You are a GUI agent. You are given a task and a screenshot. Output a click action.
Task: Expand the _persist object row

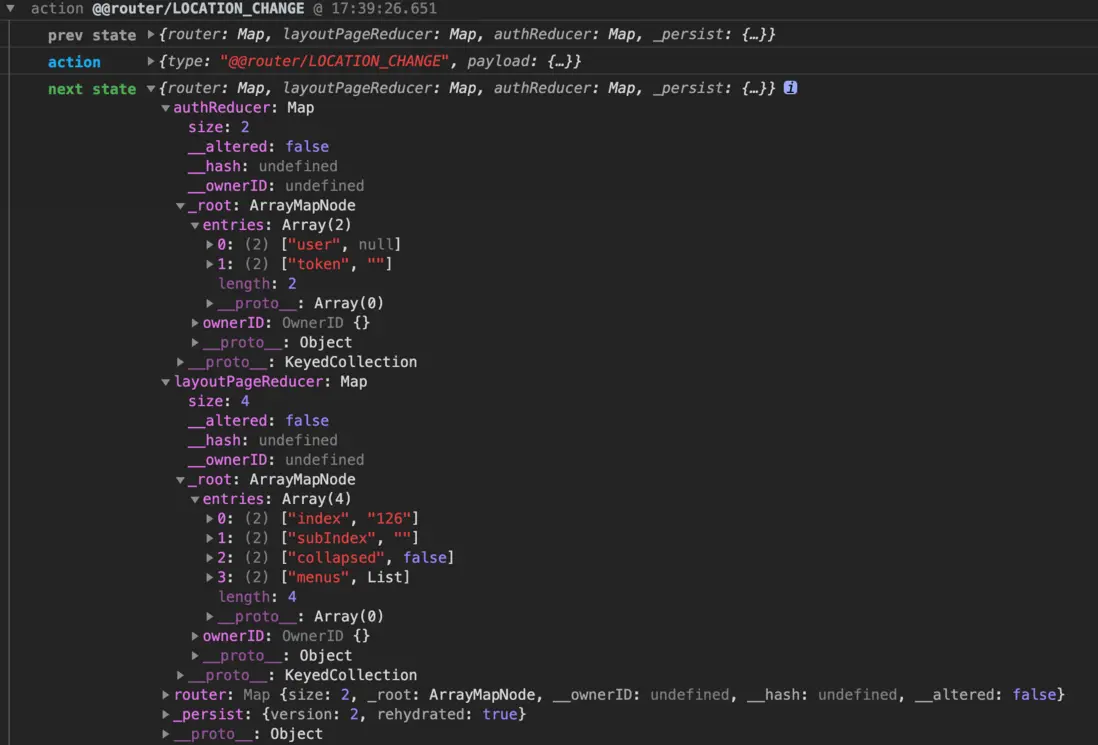(166, 714)
